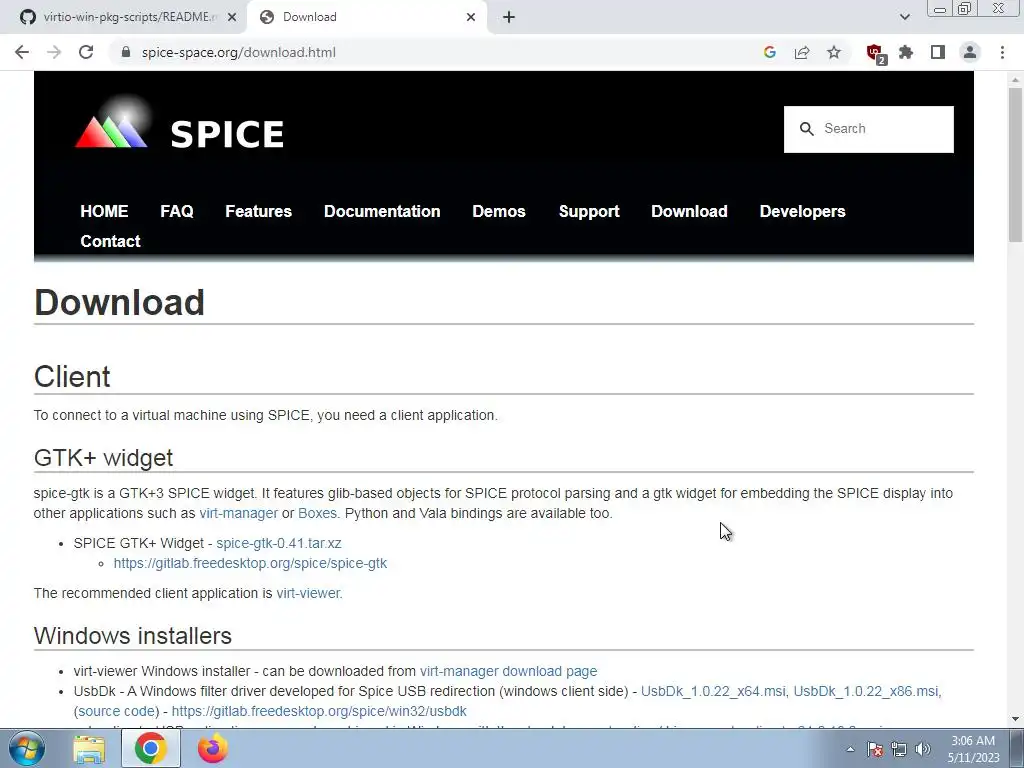Viewport: 1024px width, 768px height.
Task: Open the uBlock Origin extension icon
Action: click(x=876, y=54)
